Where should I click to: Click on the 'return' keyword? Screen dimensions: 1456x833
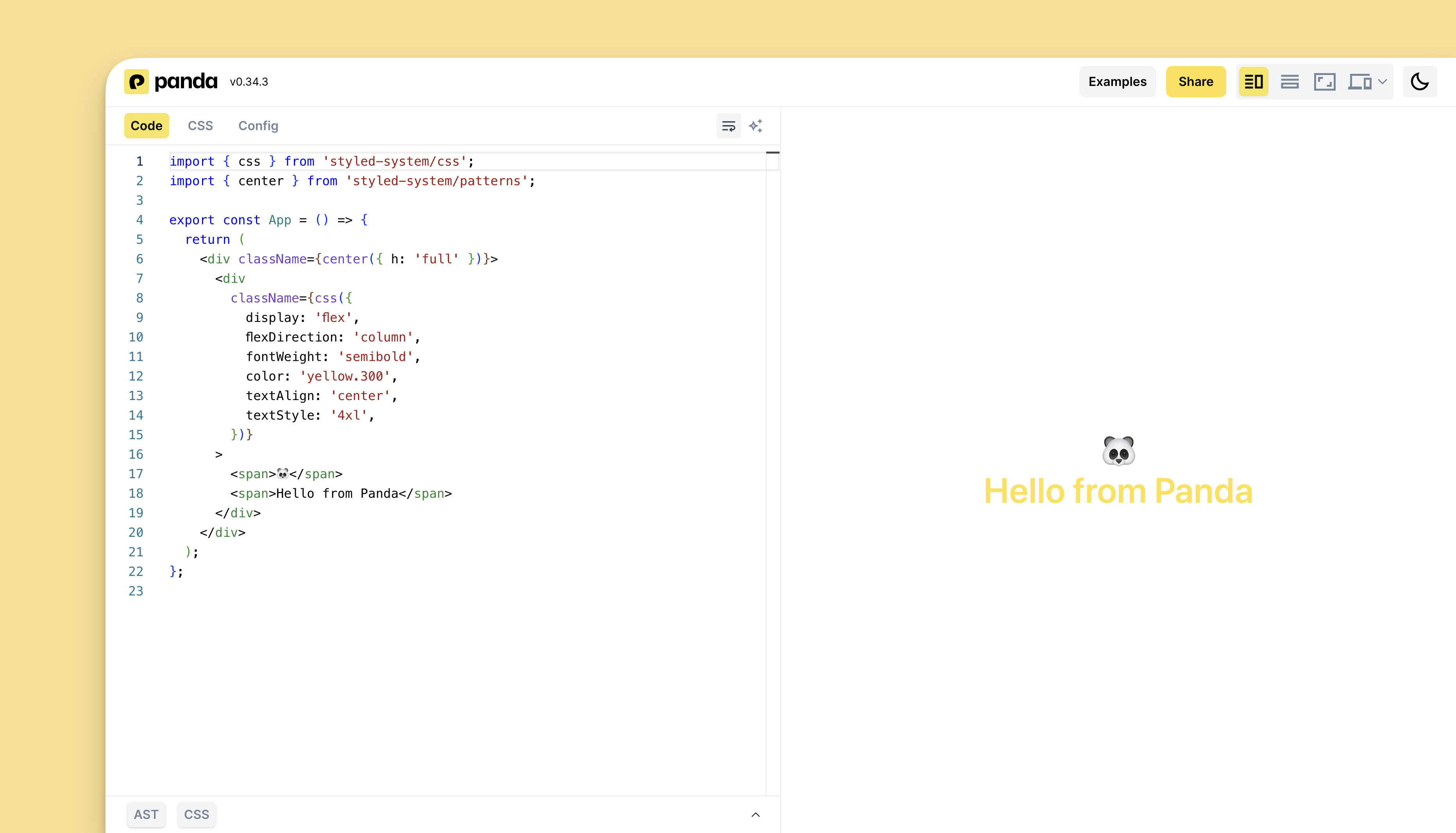(x=207, y=240)
